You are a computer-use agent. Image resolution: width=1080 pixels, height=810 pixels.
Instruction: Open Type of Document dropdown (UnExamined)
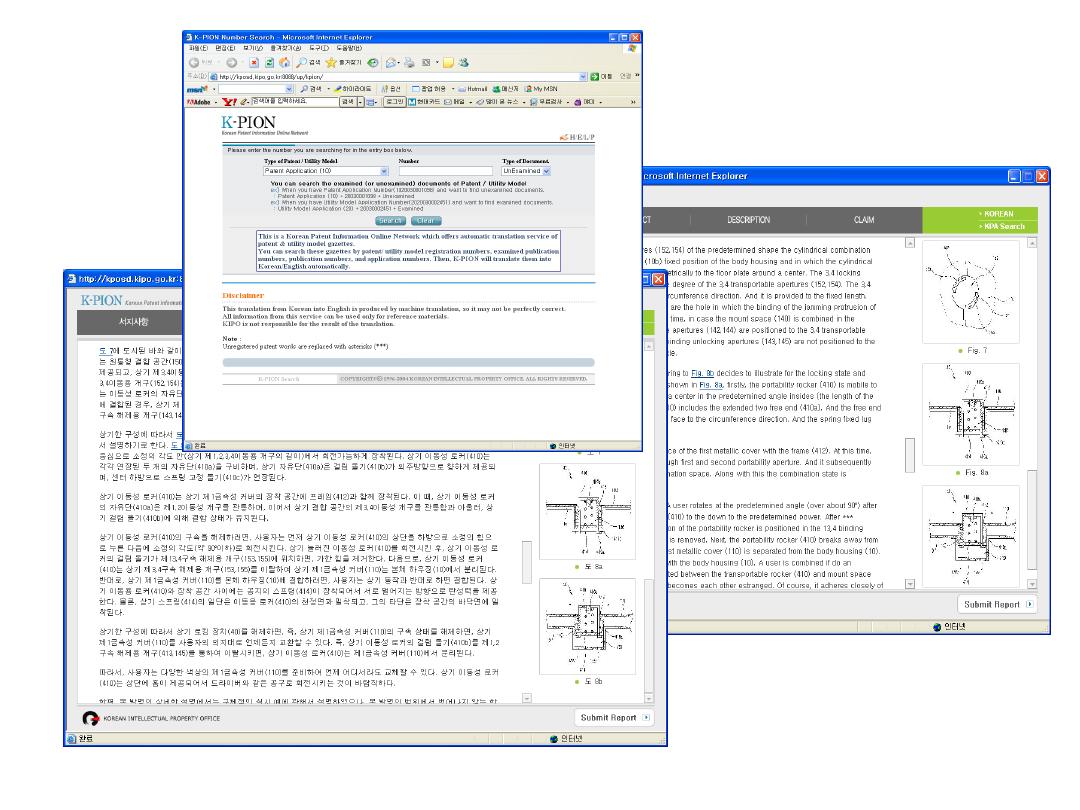(546, 171)
